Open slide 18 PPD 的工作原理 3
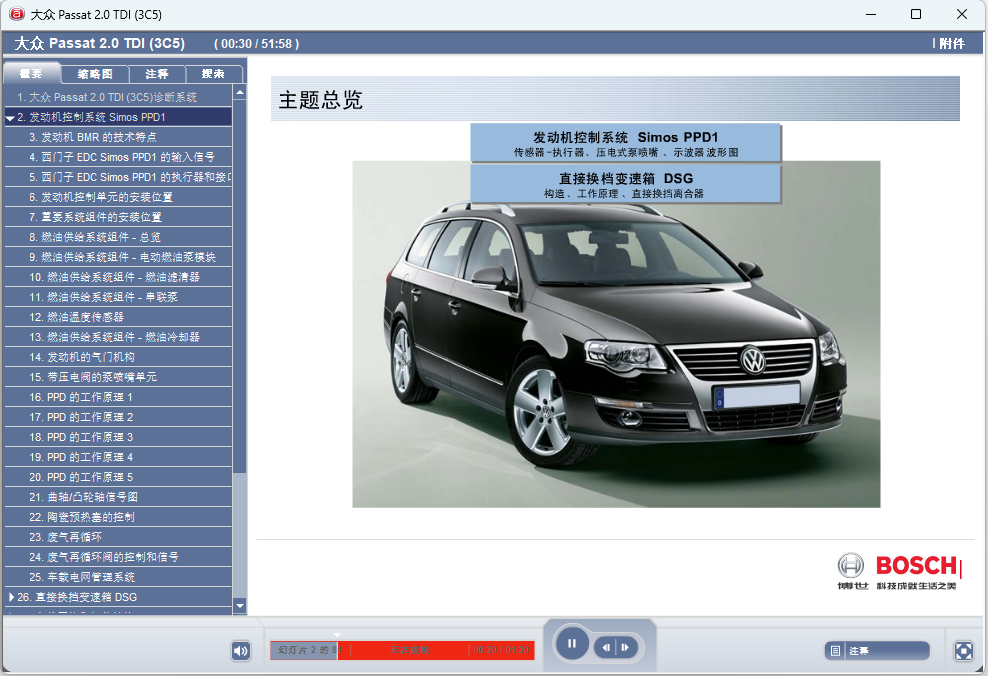 tap(118, 437)
